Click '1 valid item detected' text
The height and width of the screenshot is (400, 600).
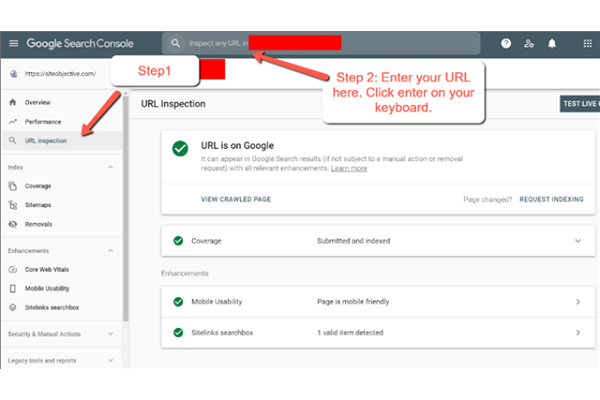click(x=350, y=333)
